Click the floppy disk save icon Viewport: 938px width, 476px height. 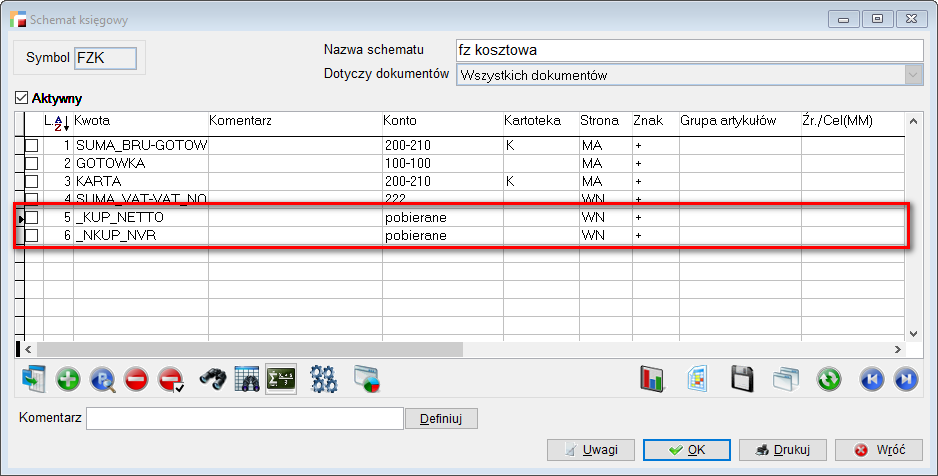click(x=742, y=380)
